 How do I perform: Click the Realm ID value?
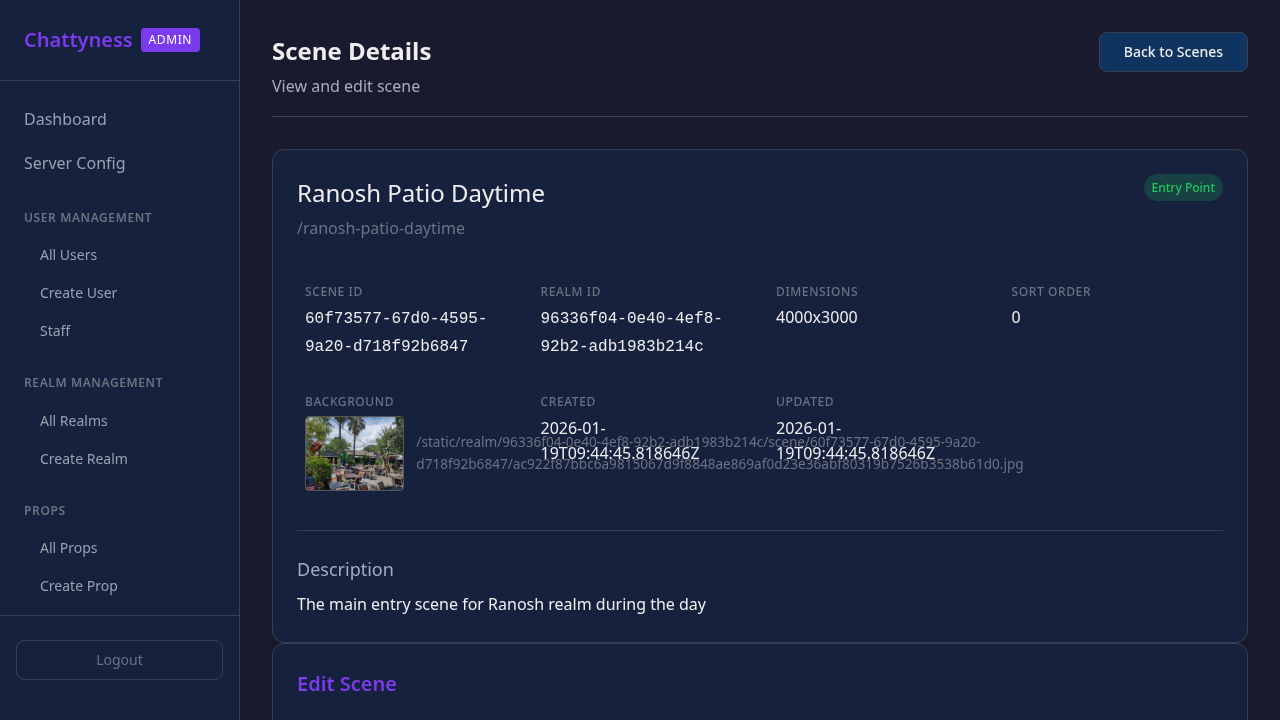point(630,332)
